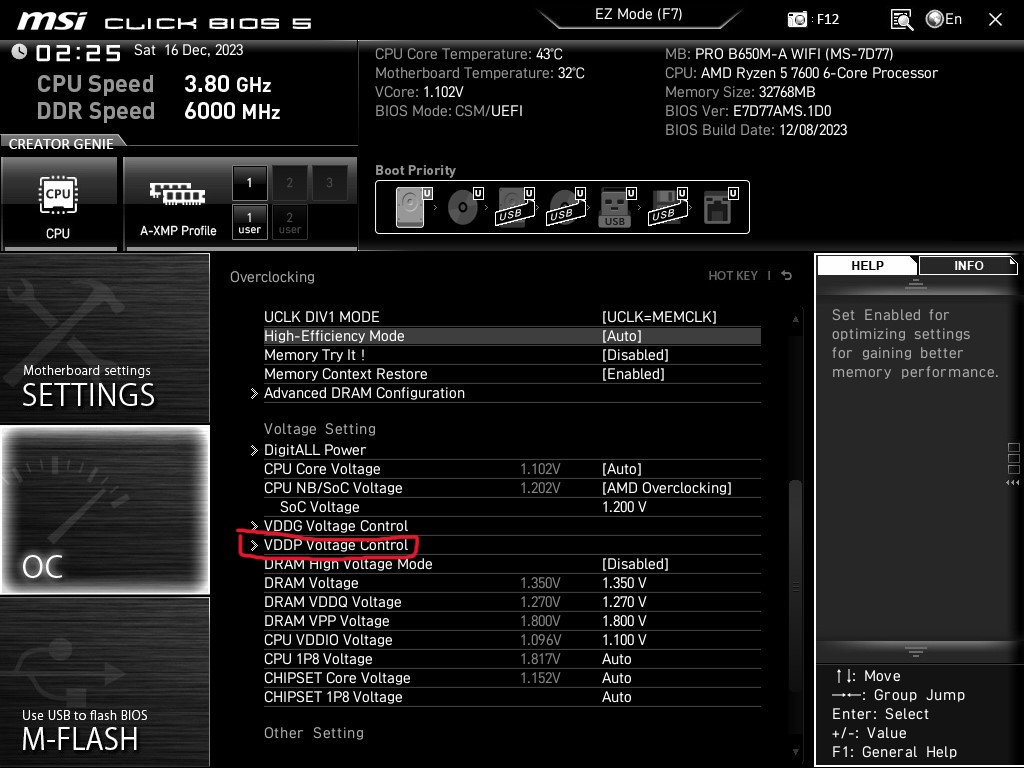Edit CHIPSET Core Voltage Auto field
This screenshot has width=1024, height=768.
[616, 677]
